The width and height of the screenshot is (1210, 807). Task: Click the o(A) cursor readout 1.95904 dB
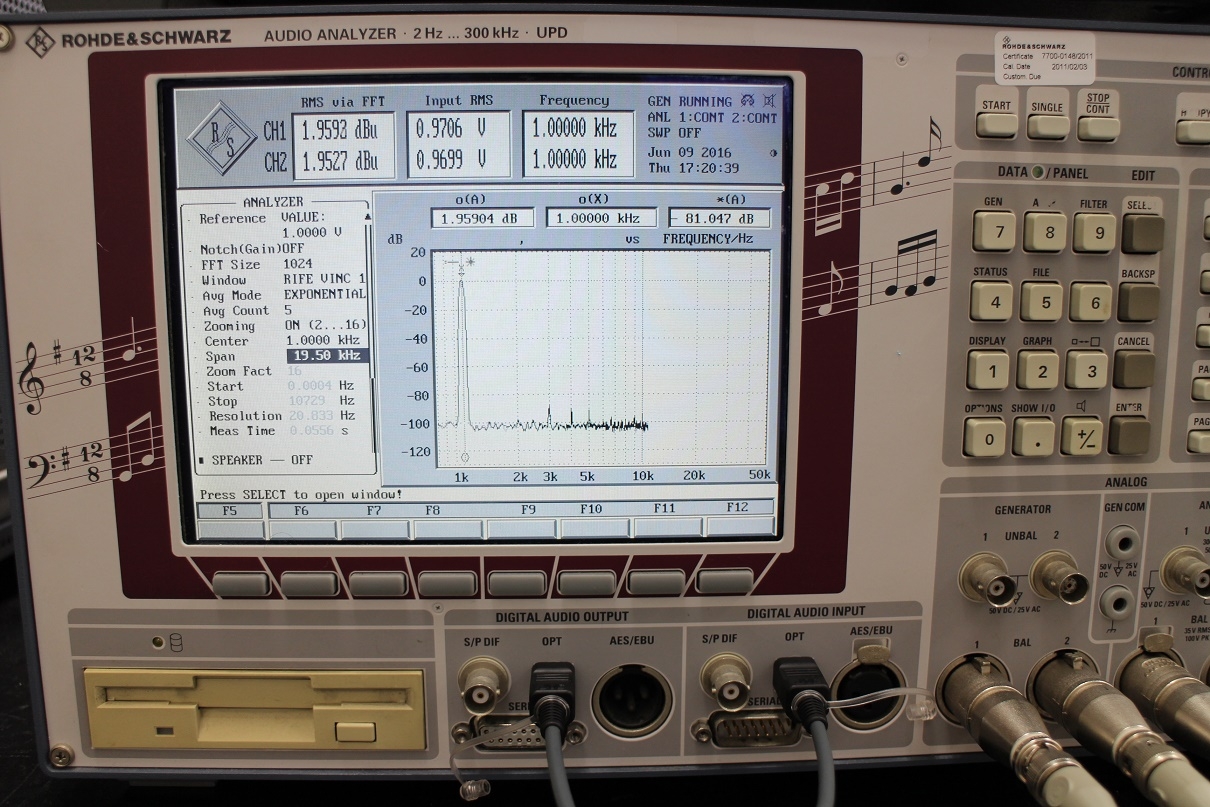click(x=483, y=218)
